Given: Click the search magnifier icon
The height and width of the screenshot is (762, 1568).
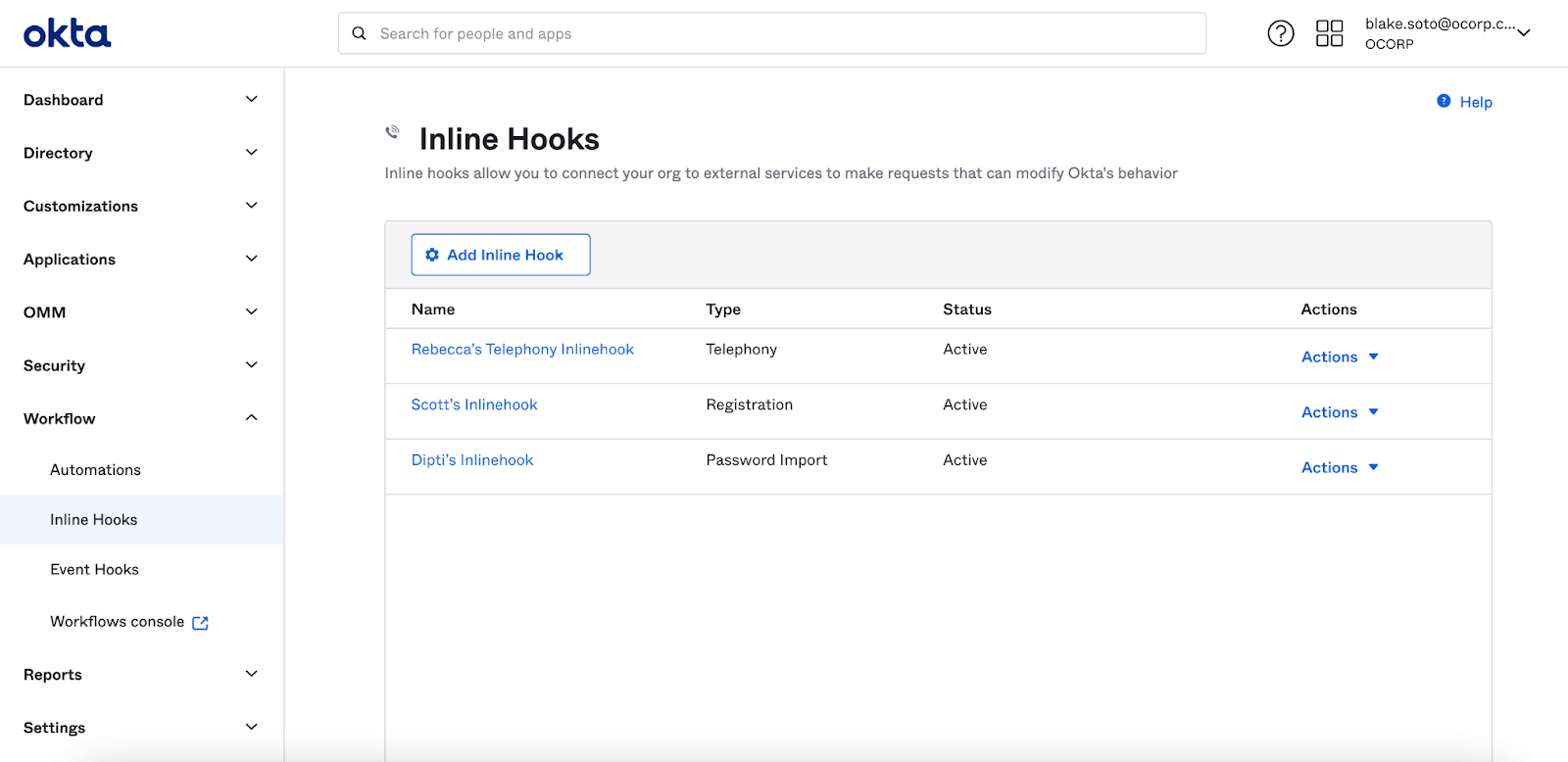Looking at the screenshot, I should pyautogui.click(x=360, y=33).
